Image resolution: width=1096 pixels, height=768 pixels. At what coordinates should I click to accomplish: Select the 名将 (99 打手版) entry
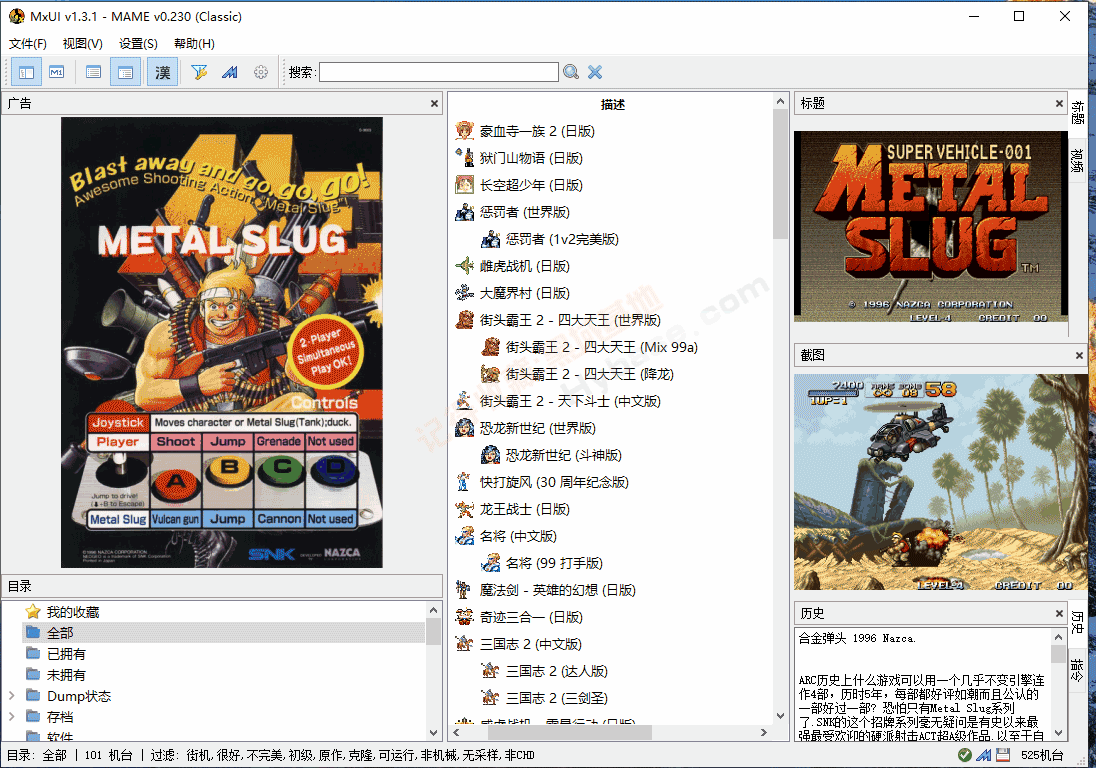pos(554,563)
